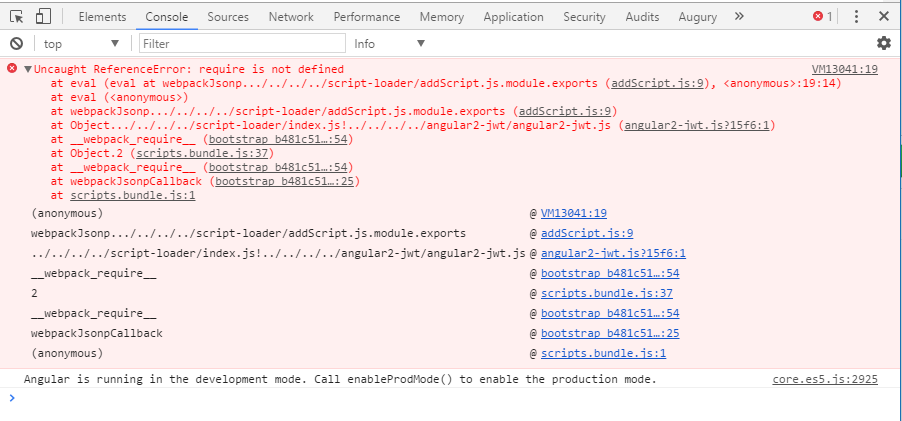The image size is (902, 421).
Task: Switch to the Performance tab
Action: 366,17
